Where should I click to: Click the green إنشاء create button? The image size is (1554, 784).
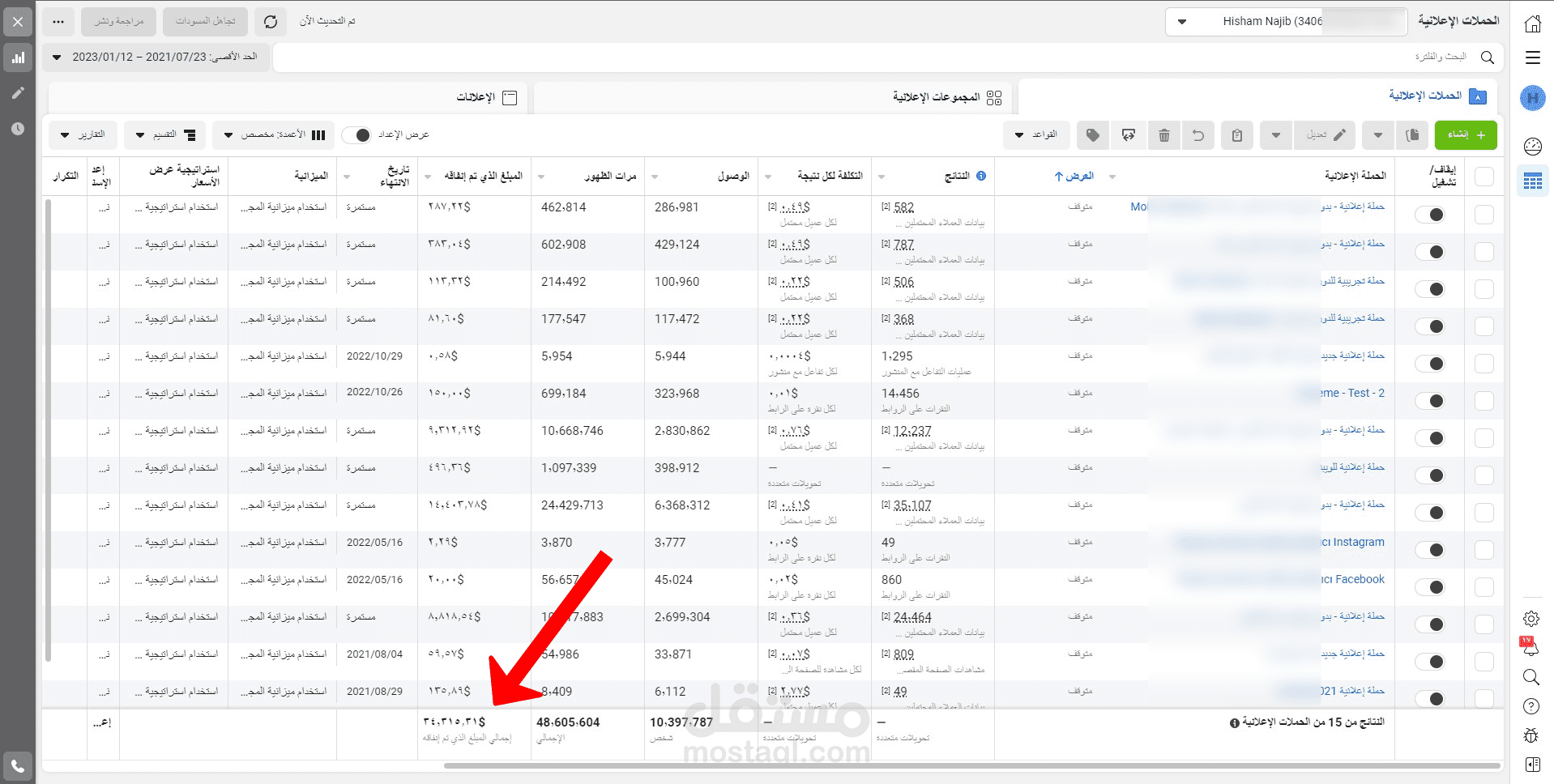coord(1466,135)
